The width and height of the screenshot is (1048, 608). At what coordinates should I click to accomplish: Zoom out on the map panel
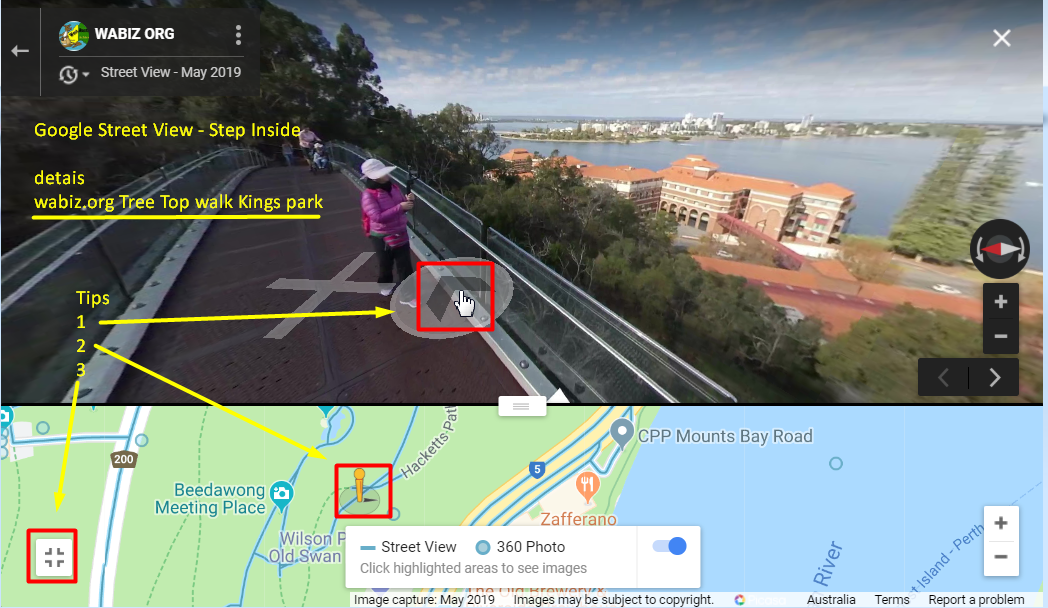1001,557
